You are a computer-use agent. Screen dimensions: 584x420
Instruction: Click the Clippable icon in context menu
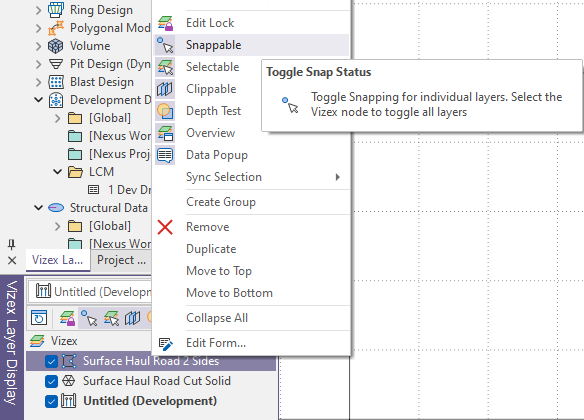165,89
